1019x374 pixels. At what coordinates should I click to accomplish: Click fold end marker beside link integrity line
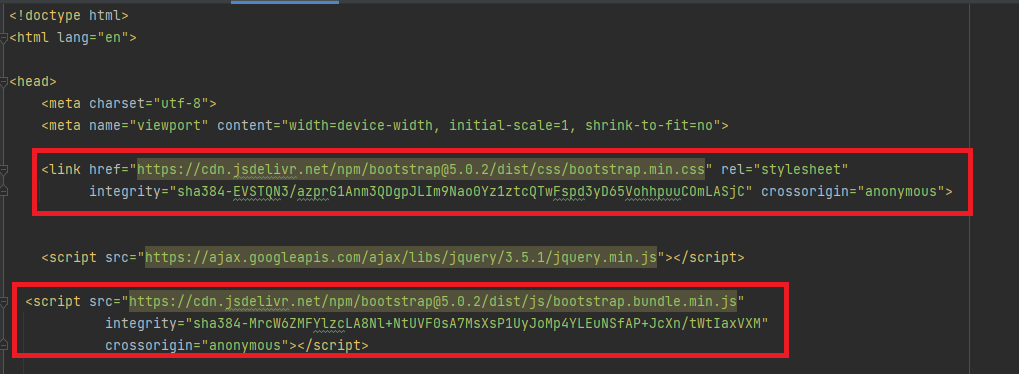coord(4,191)
